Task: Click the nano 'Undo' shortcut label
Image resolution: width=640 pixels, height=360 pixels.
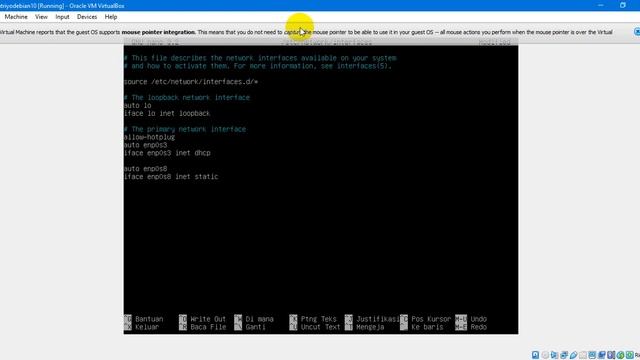Action: [x=478, y=319]
